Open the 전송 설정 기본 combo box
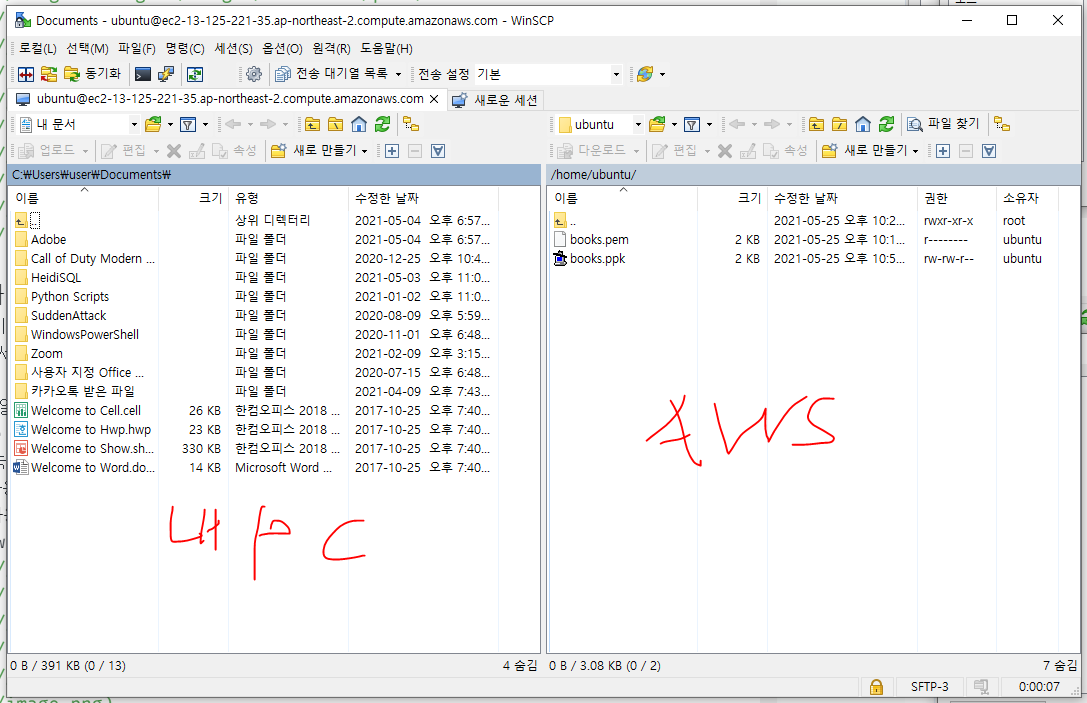Image resolution: width=1087 pixels, height=703 pixels. tap(548, 74)
